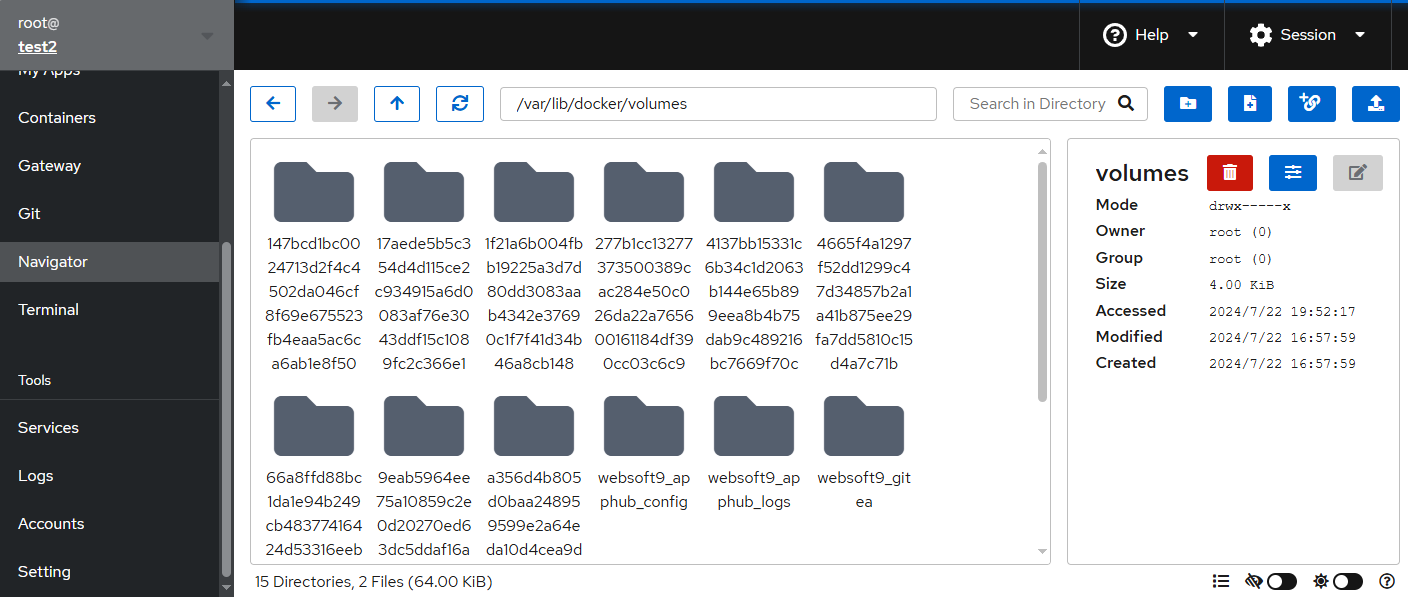Image resolution: width=1408 pixels, height=597 pixels.
Task: Refresh the current directory listing
Action: click(460, 104)
